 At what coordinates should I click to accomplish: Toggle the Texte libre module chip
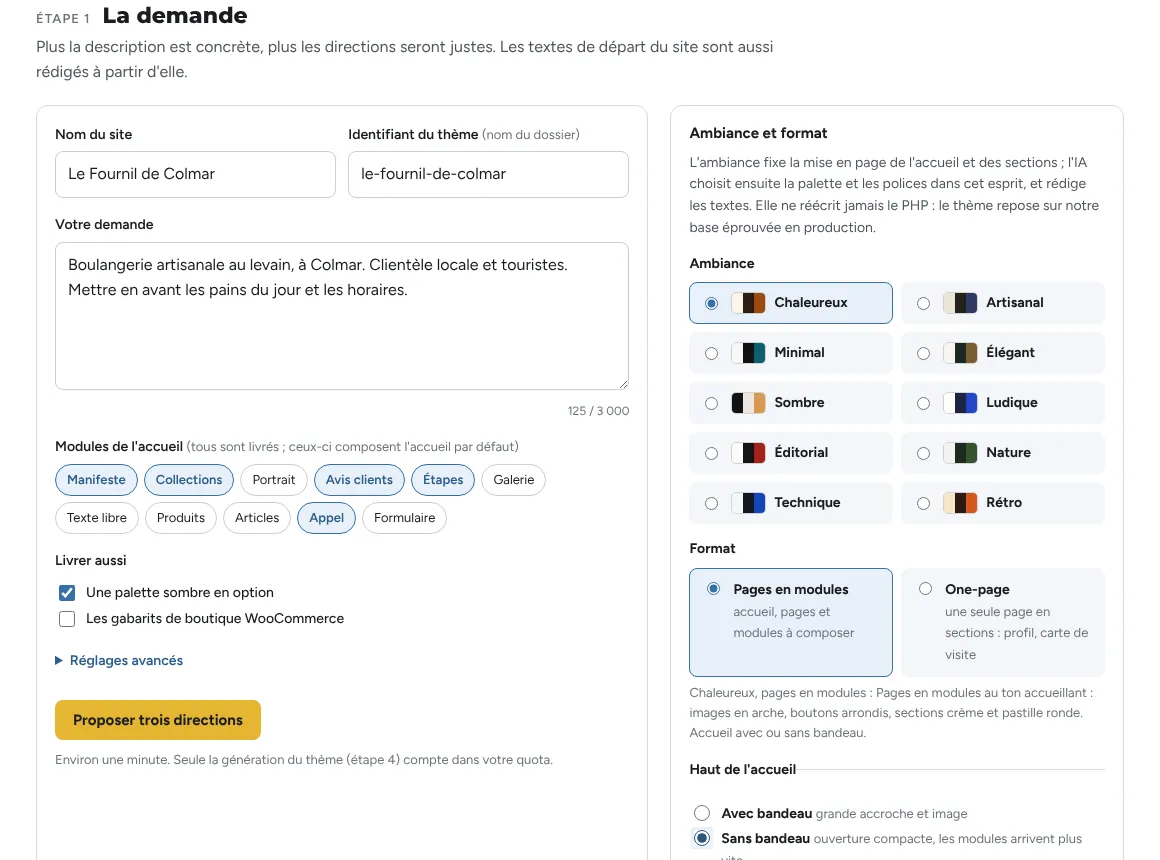[97, 517]
